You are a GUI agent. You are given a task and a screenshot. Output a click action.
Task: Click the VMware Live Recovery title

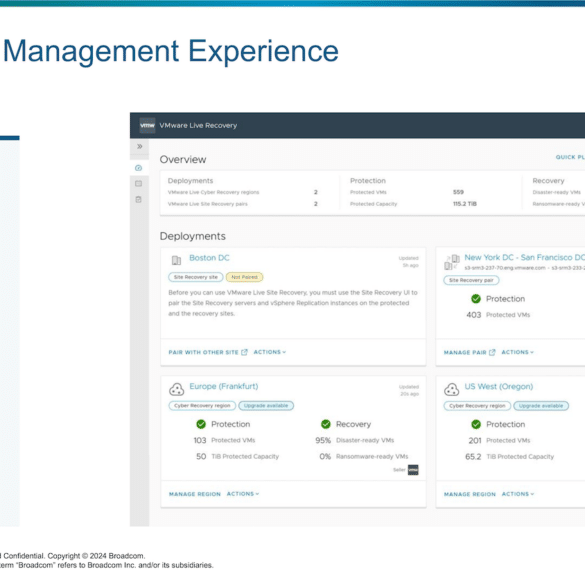(198, 125)
